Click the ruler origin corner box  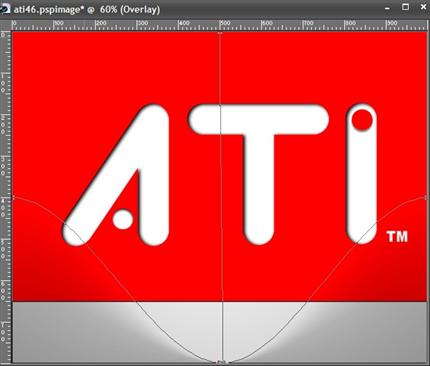tap(6, 25)
